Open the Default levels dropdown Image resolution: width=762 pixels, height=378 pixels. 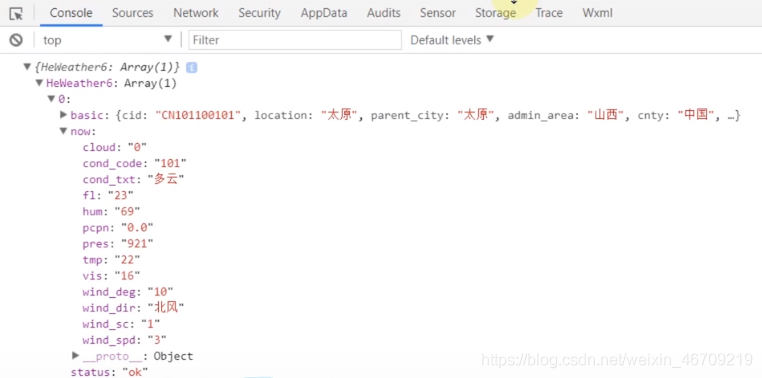click(x=452, y=40)
